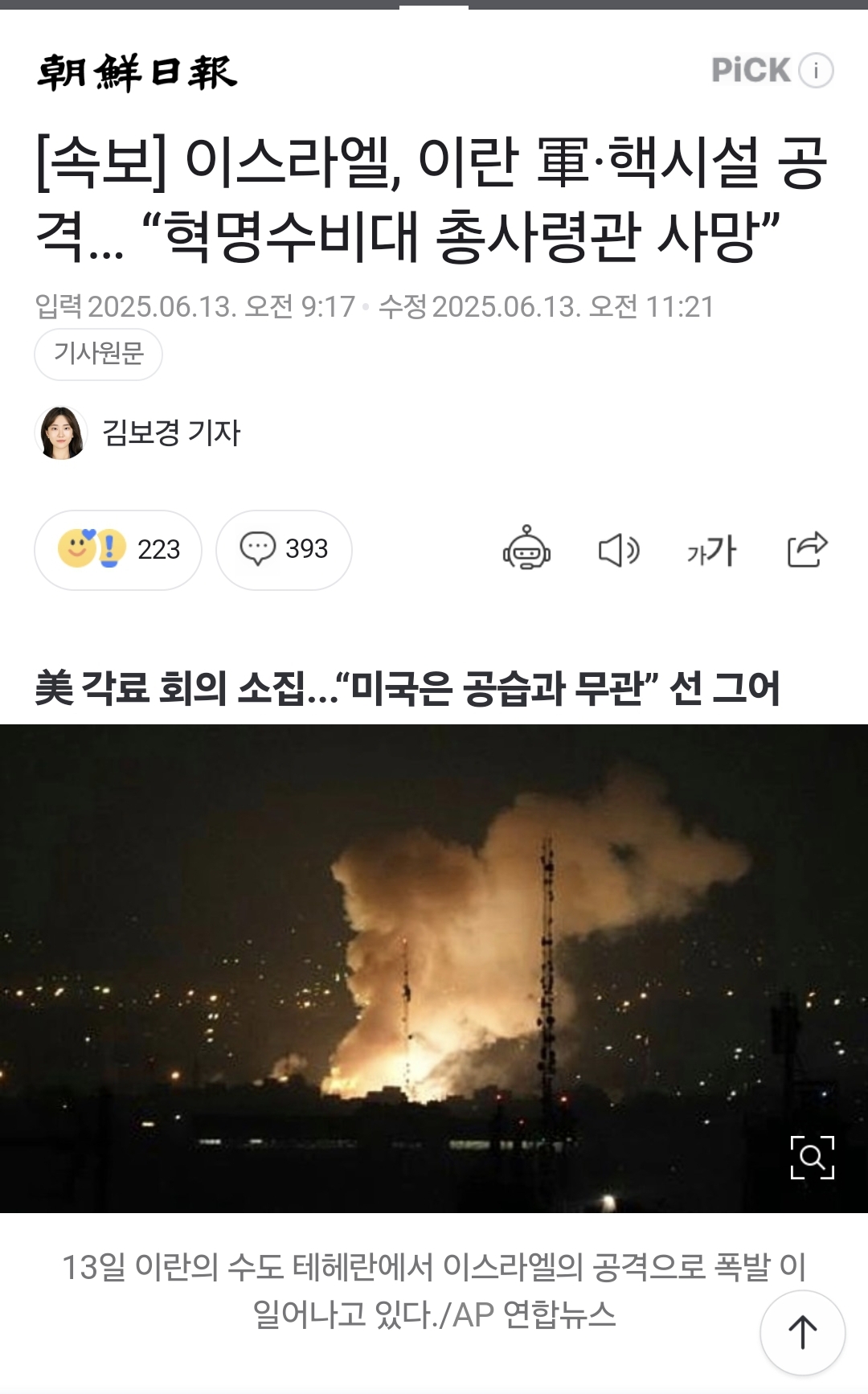Open the 393 comments button

[x=284, y=550]
